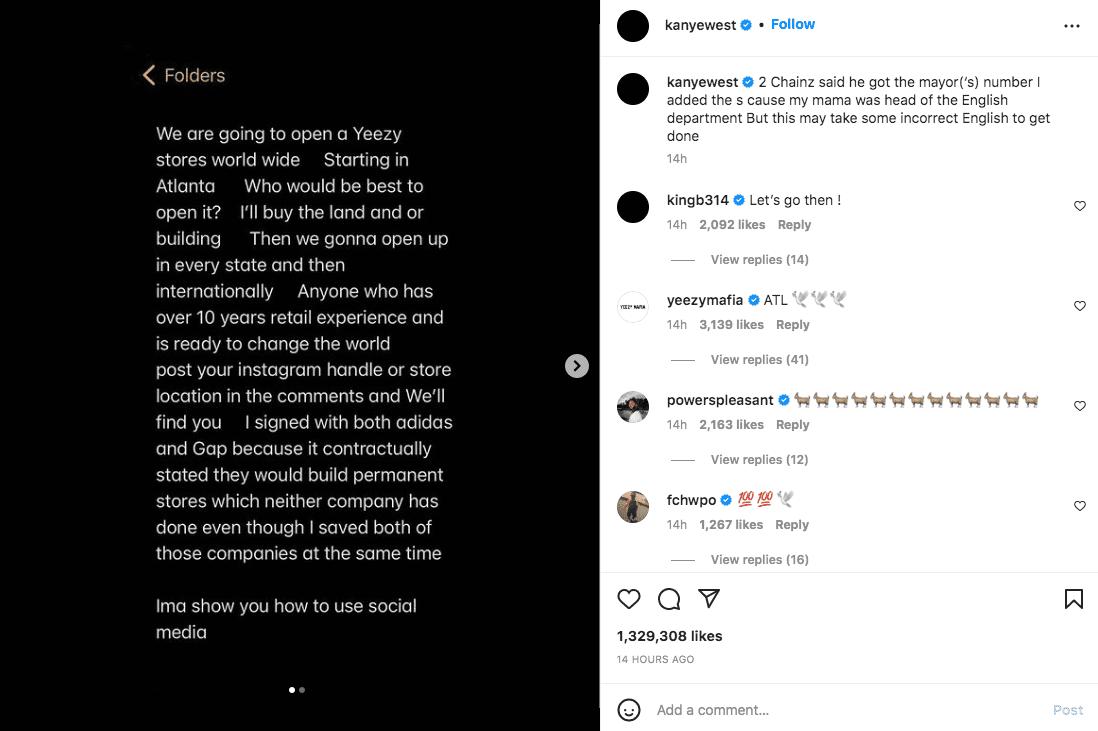Like the post with heart icon
The height and width of the screenshot is (731, 1098).
click(x=629, y=599)
